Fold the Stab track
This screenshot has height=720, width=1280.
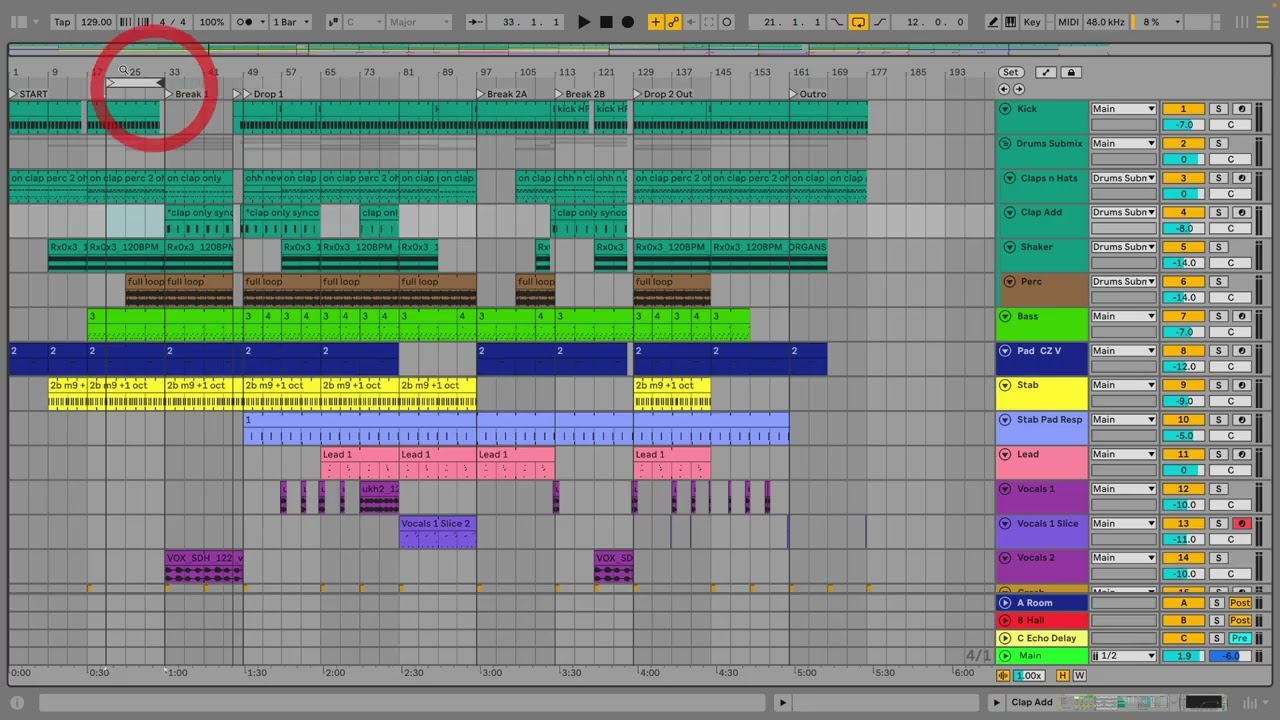[x=1005, y=385]
